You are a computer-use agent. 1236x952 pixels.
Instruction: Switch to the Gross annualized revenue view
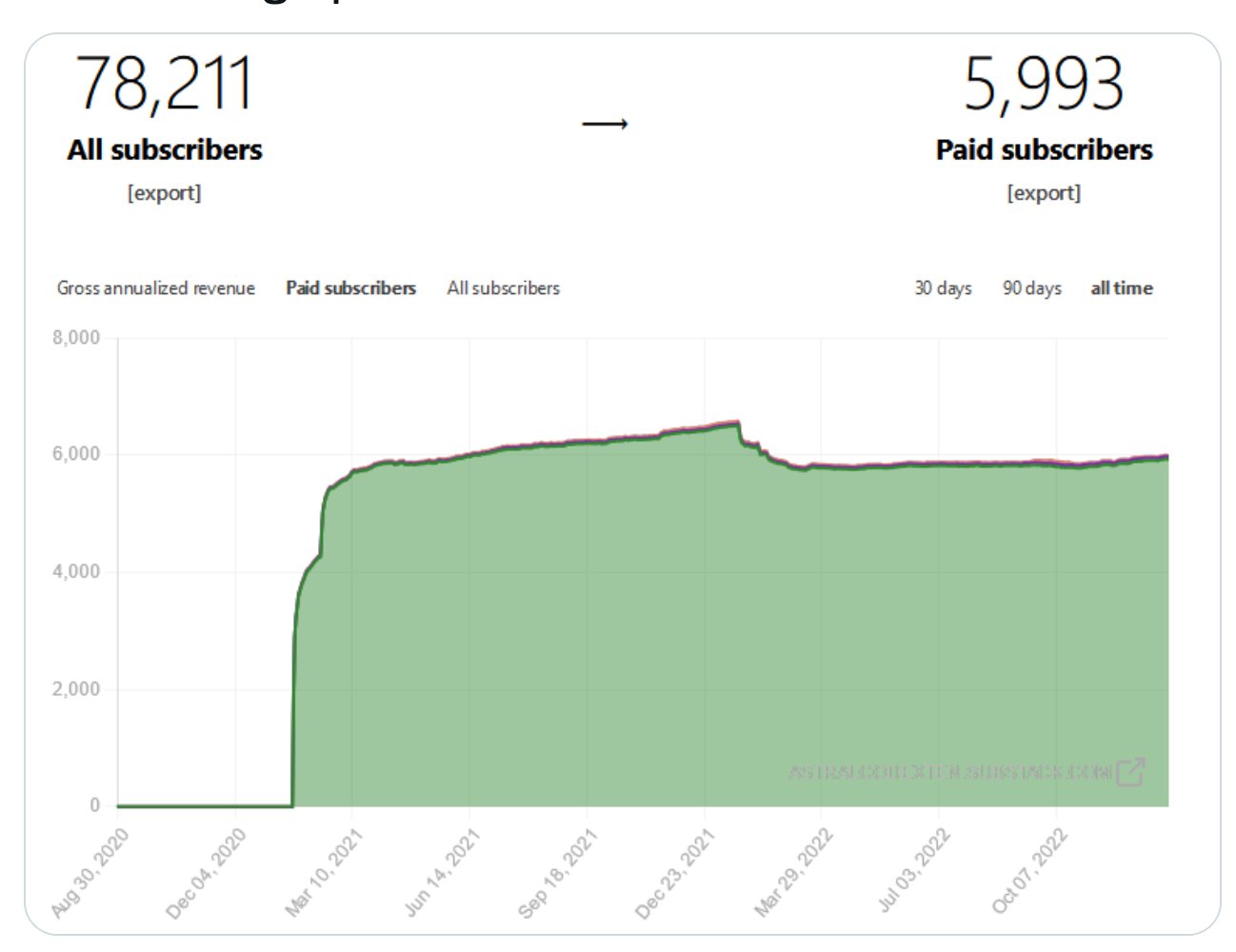[x=157, y=288]
